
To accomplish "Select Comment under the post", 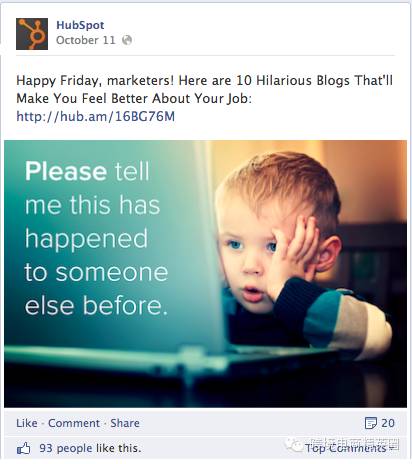I will (x=74, y=423).
